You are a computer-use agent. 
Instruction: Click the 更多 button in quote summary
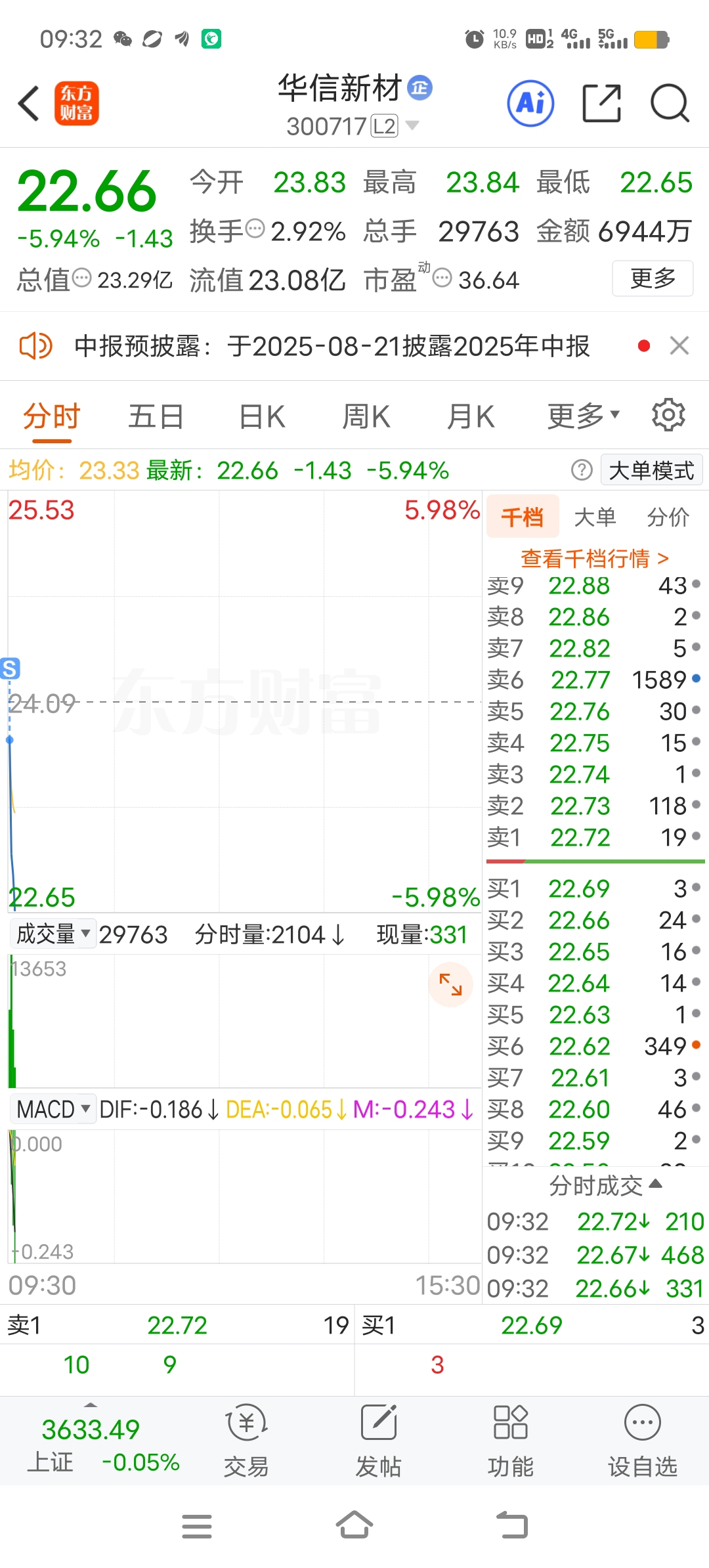point(653,278)
